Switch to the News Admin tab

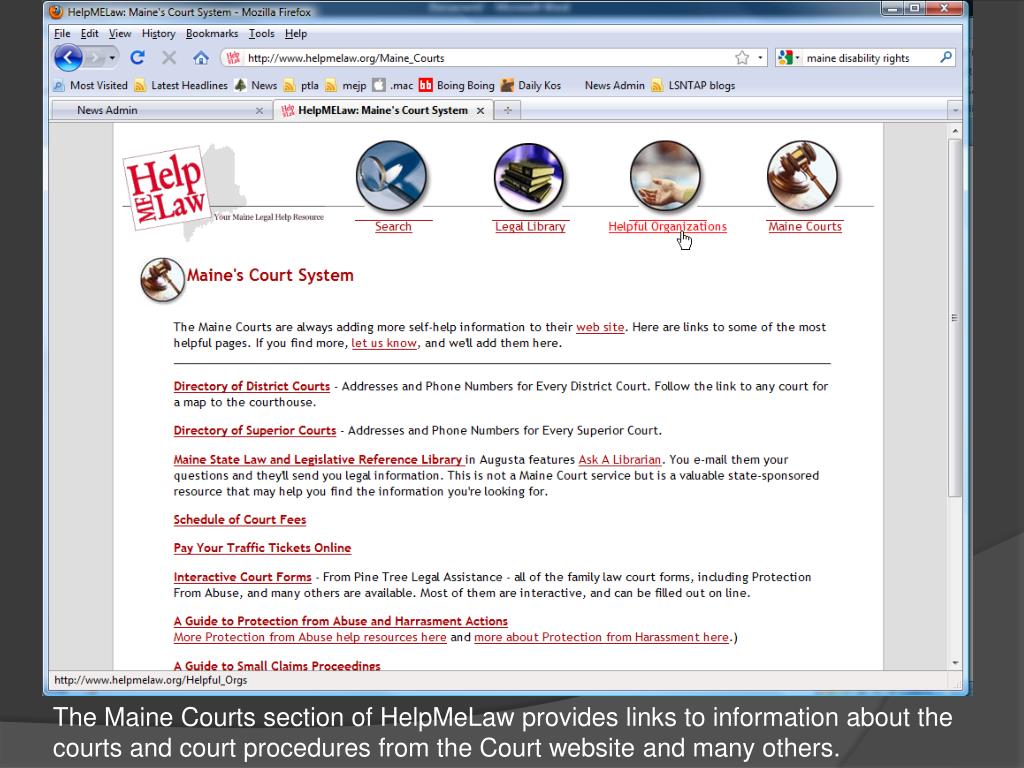(160, 110)
